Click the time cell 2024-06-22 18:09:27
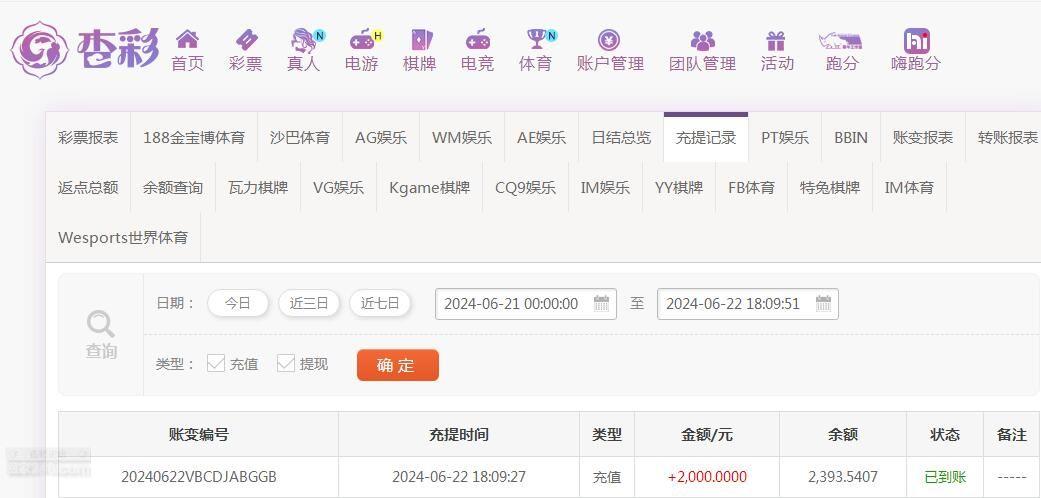Viewport: 1041px width, 498px height. click(459, 477)
